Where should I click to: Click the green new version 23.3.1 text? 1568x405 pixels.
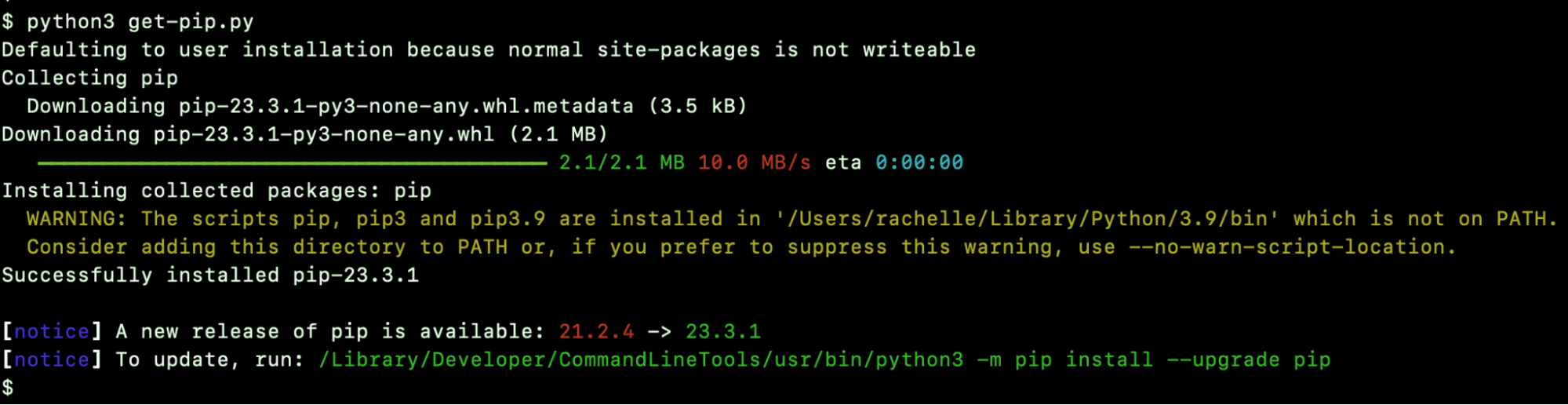pyautogui.click(x=723, y=332)
